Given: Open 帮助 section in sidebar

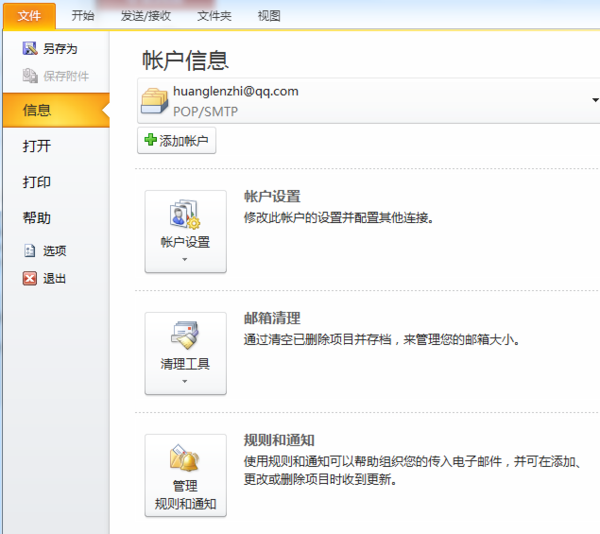Looking at the screenshot, I should [x=37, y=218].
